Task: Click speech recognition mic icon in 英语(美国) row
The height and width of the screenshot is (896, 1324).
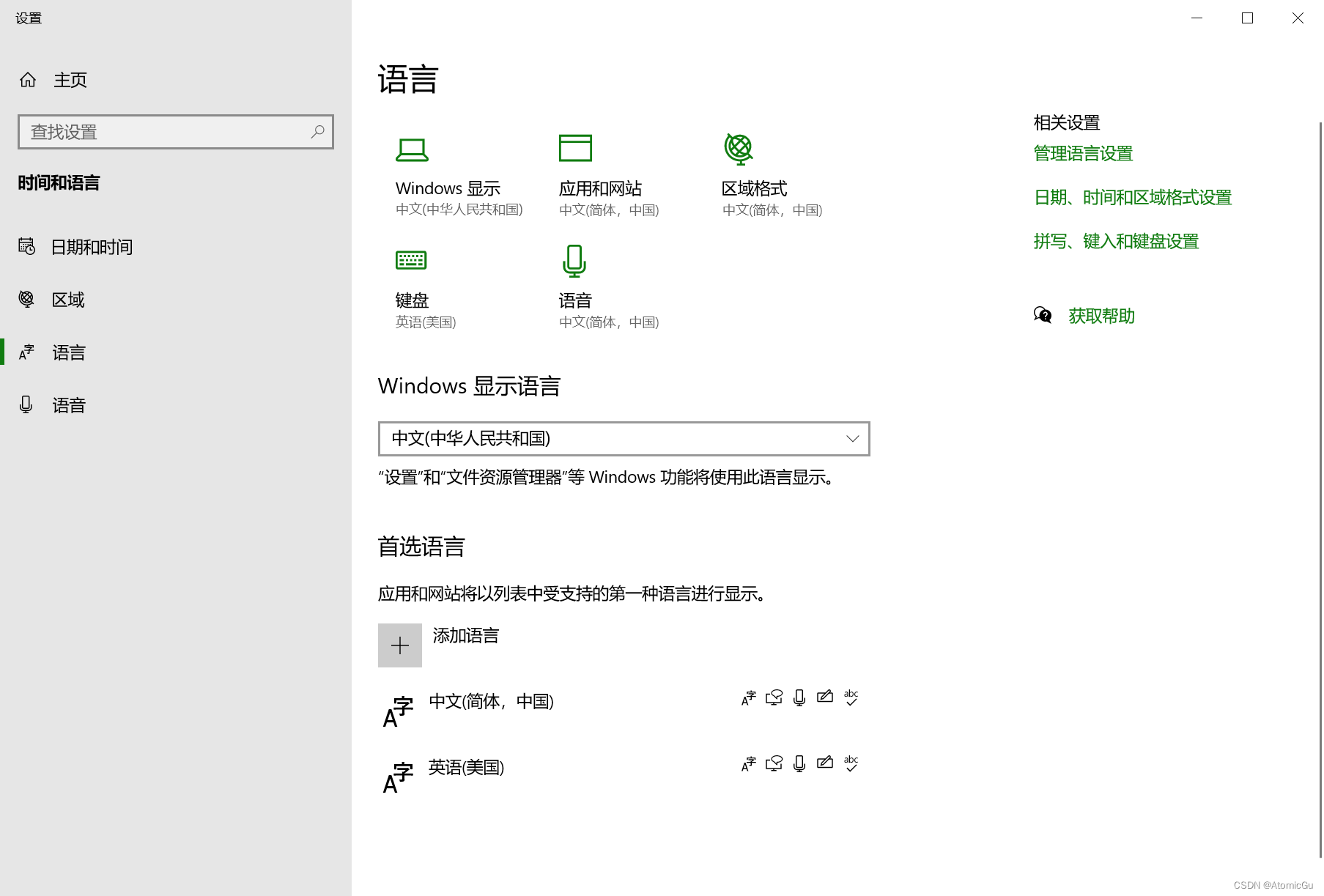Action: [x=799, y=763]
